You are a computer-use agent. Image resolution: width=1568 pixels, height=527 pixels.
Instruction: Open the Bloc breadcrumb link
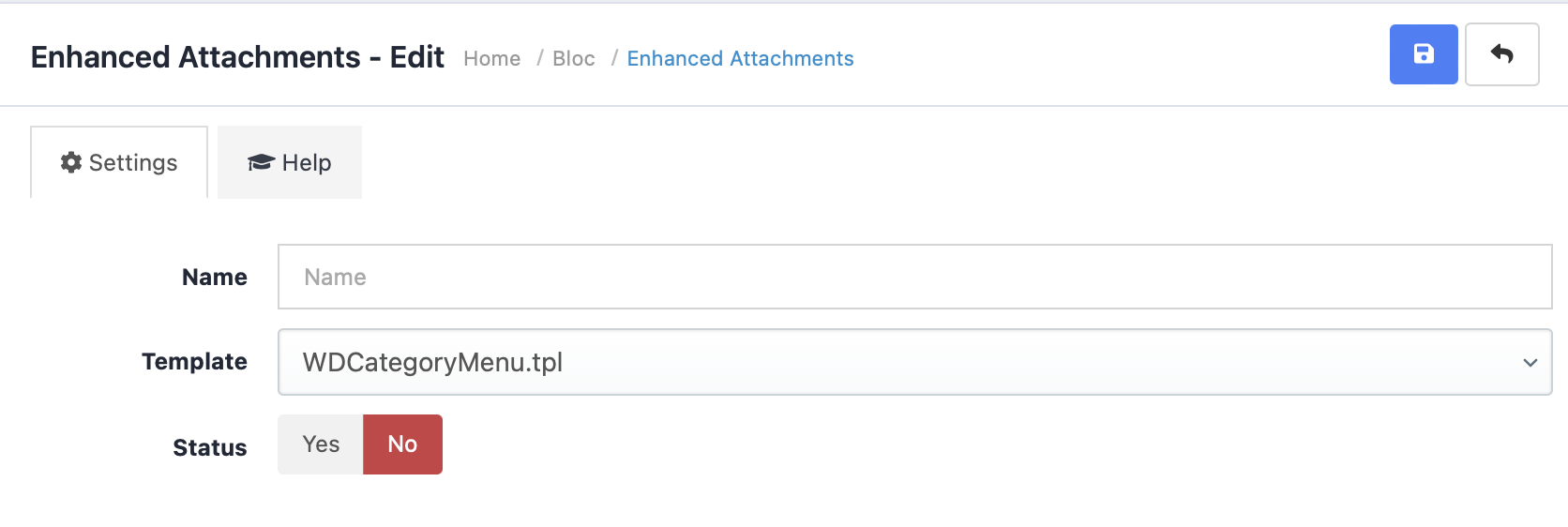[x=574, y=58]
